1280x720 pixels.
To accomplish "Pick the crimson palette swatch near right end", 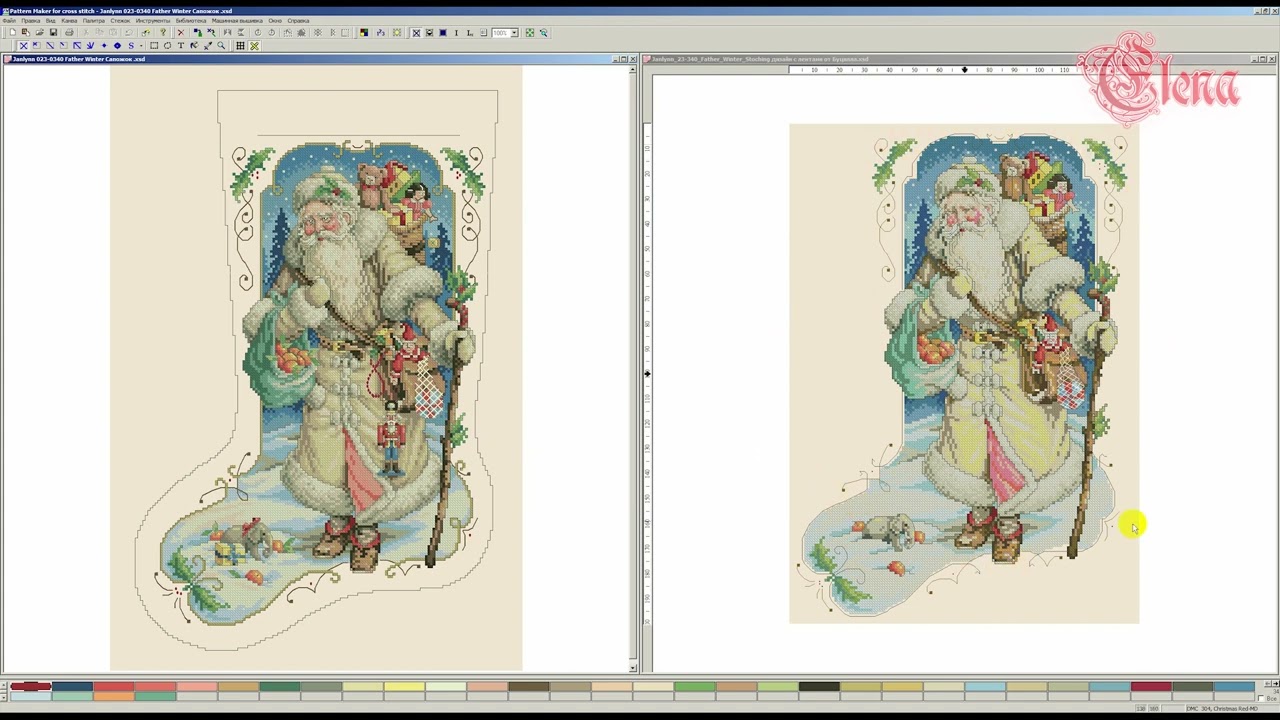I will 1151,686.
